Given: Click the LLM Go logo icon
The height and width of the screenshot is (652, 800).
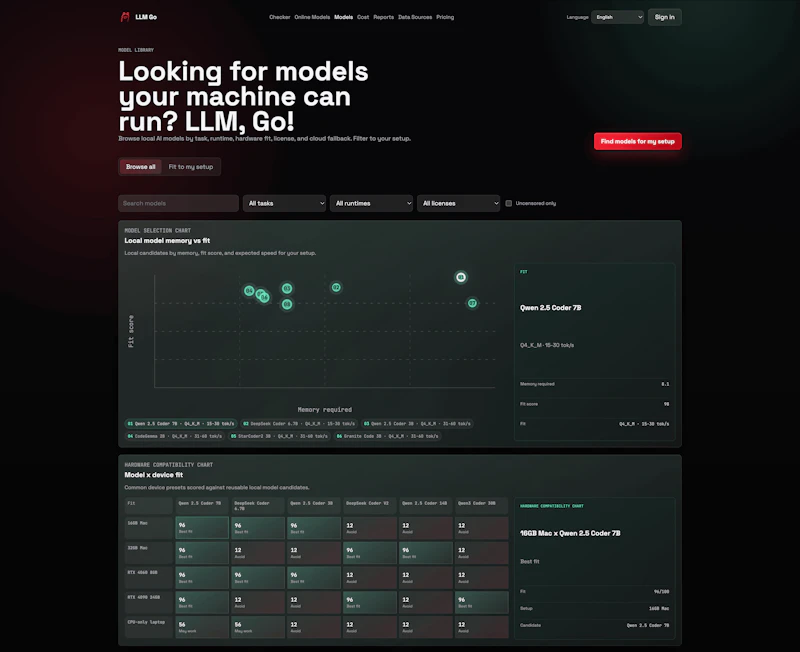Looking at the screenshot, I should [125, 17].
